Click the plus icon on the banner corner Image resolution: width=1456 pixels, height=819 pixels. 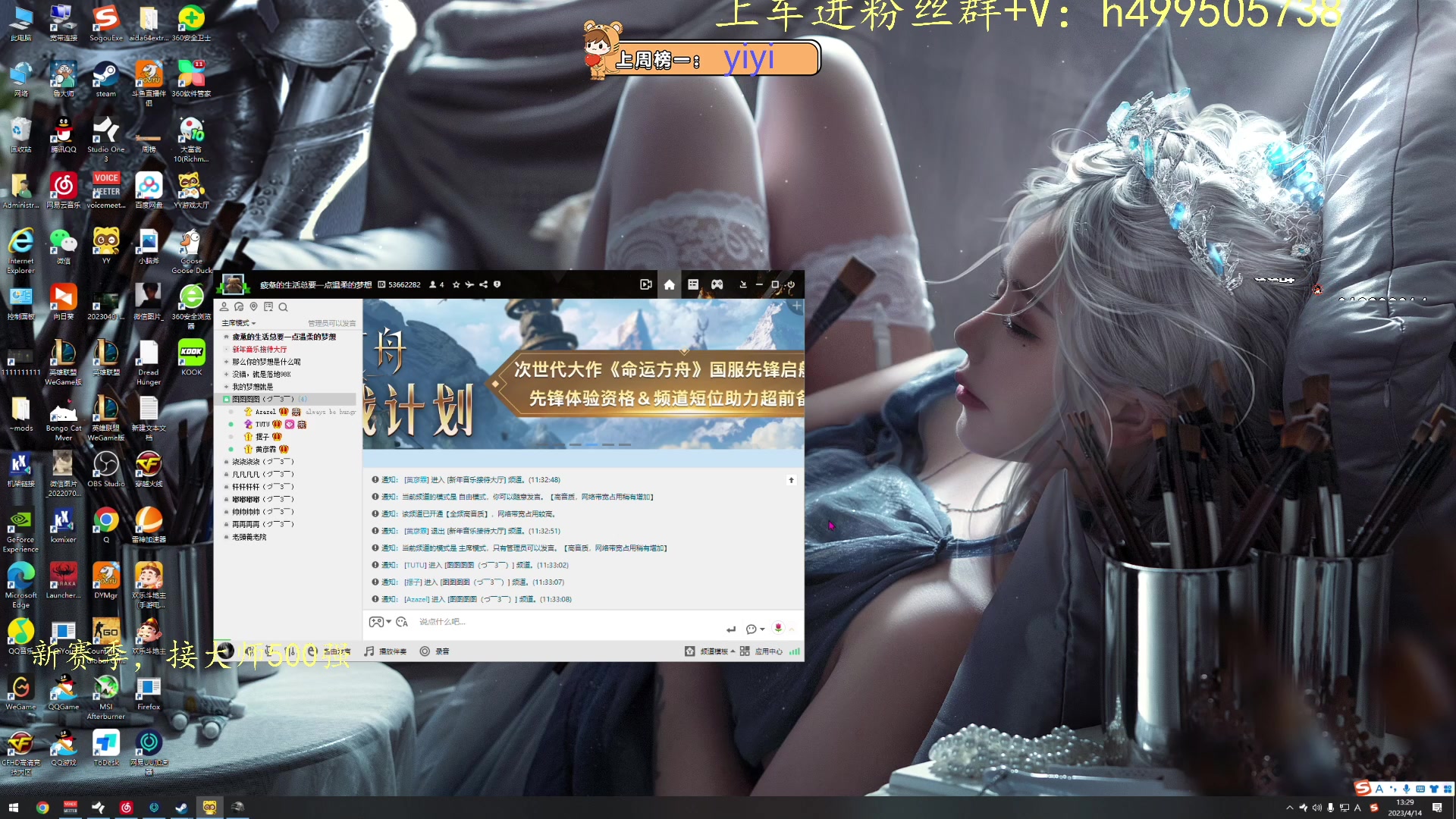(796, 306)
